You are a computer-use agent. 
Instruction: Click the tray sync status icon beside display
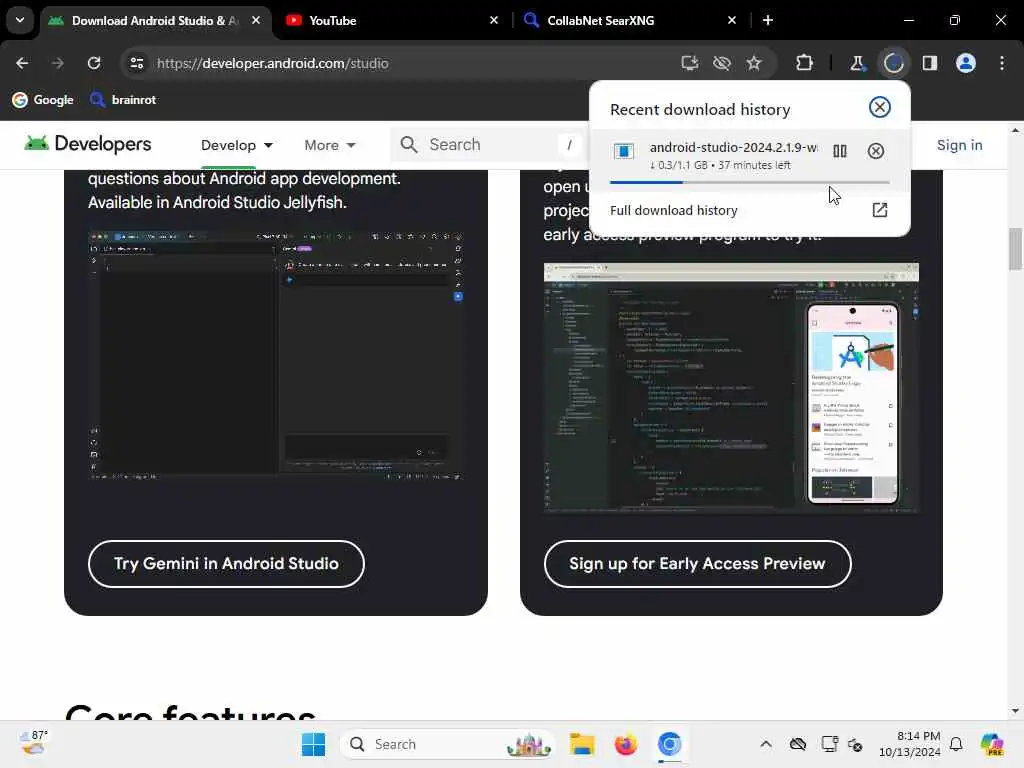tap(855, 744)
